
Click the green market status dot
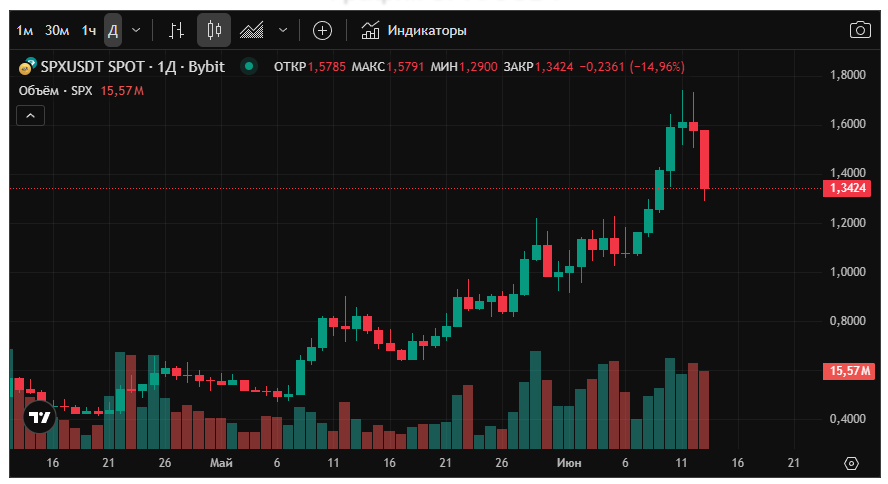249,66
